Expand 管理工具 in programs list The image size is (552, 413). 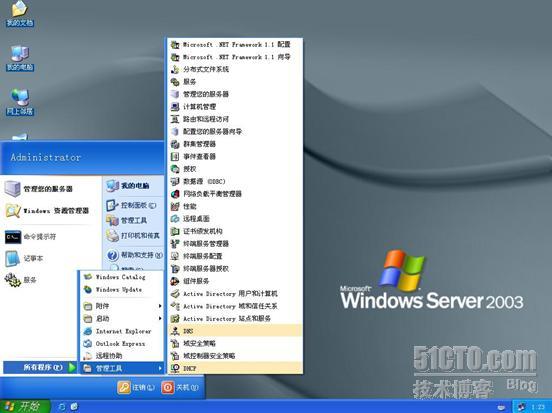122,368
